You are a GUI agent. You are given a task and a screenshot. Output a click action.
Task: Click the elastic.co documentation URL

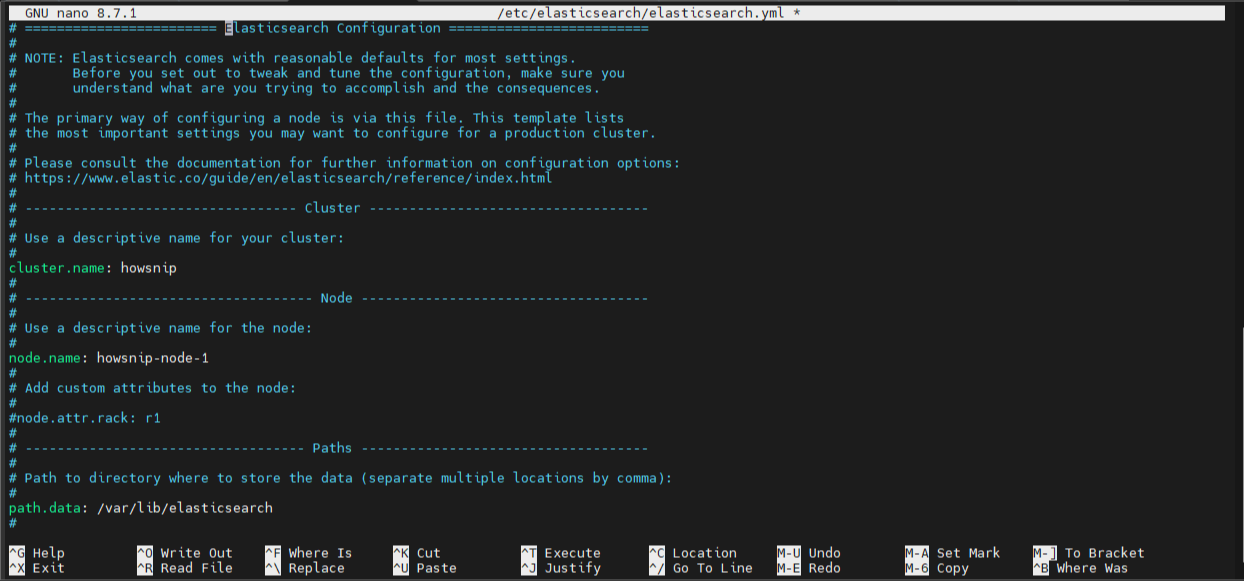[x=288, y=178]
